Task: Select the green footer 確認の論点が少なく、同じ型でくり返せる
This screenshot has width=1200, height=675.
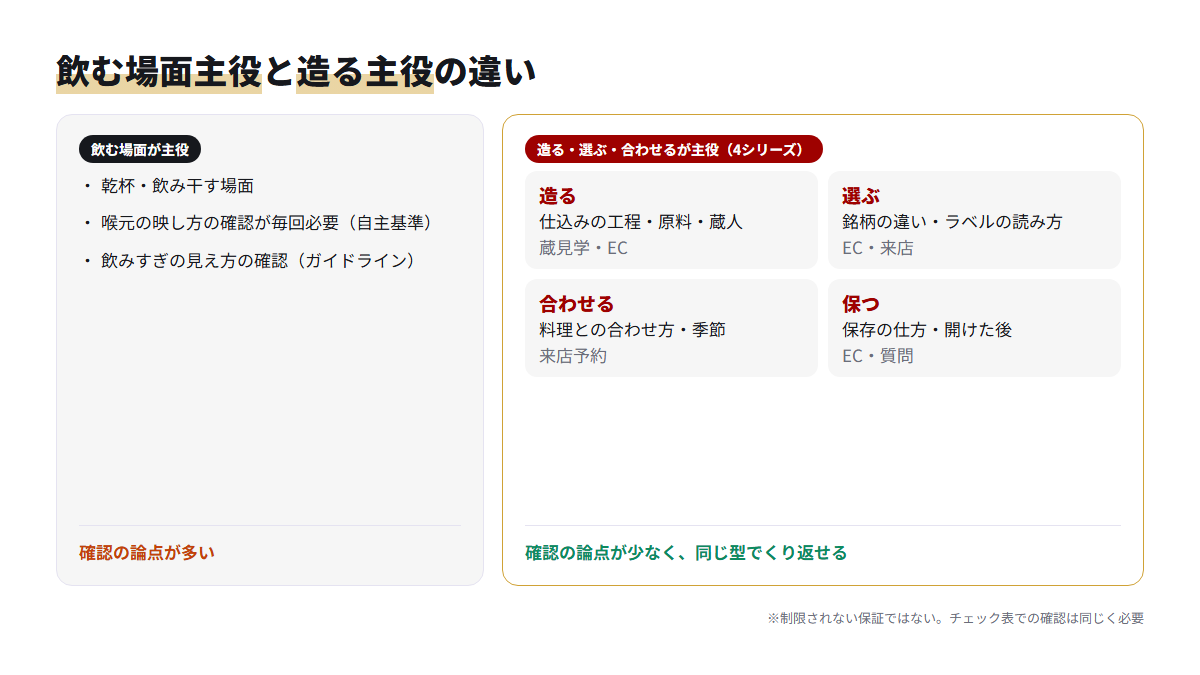Action: (686, 553)
